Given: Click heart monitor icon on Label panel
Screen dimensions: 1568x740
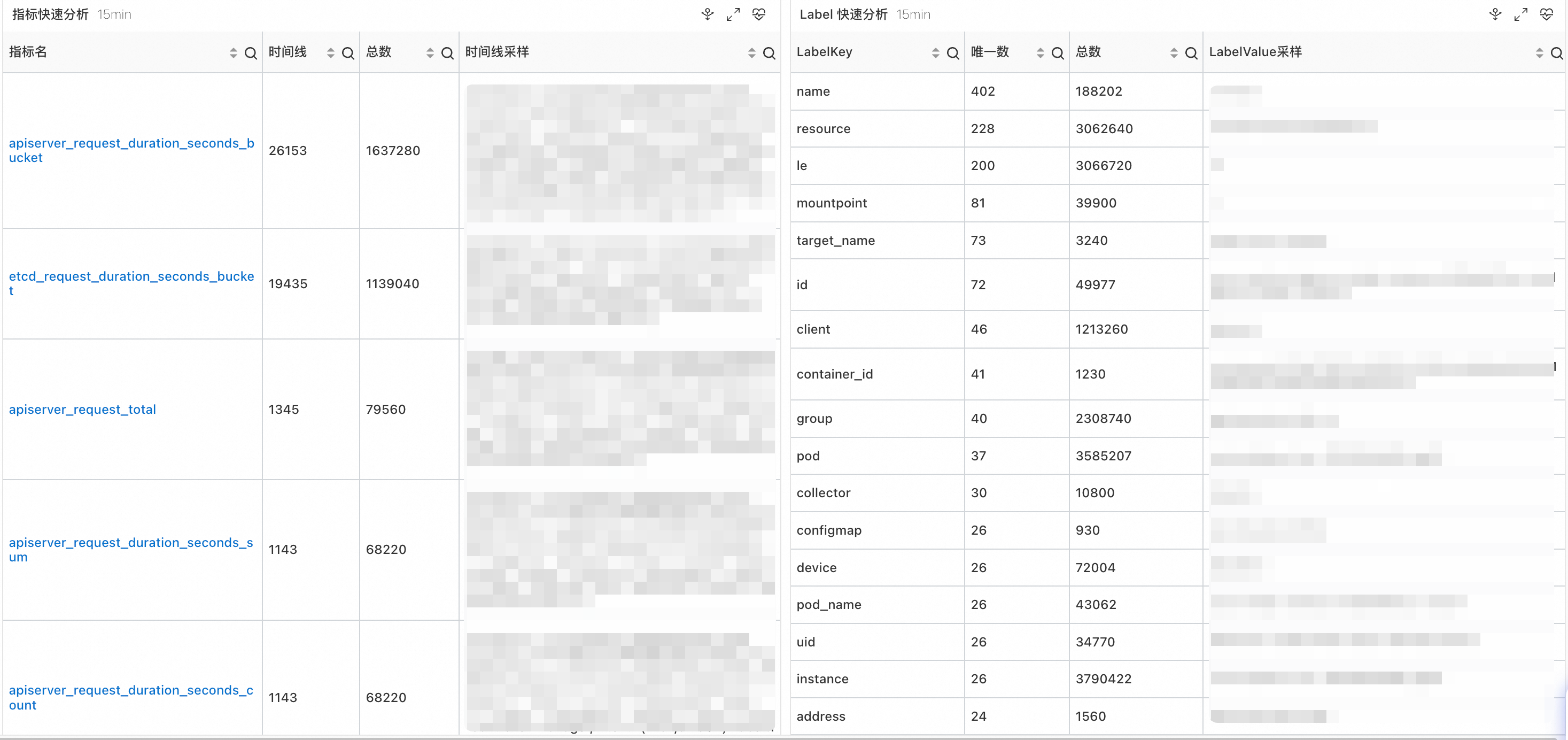Looking at the screenshot, I should (1546, 14).
